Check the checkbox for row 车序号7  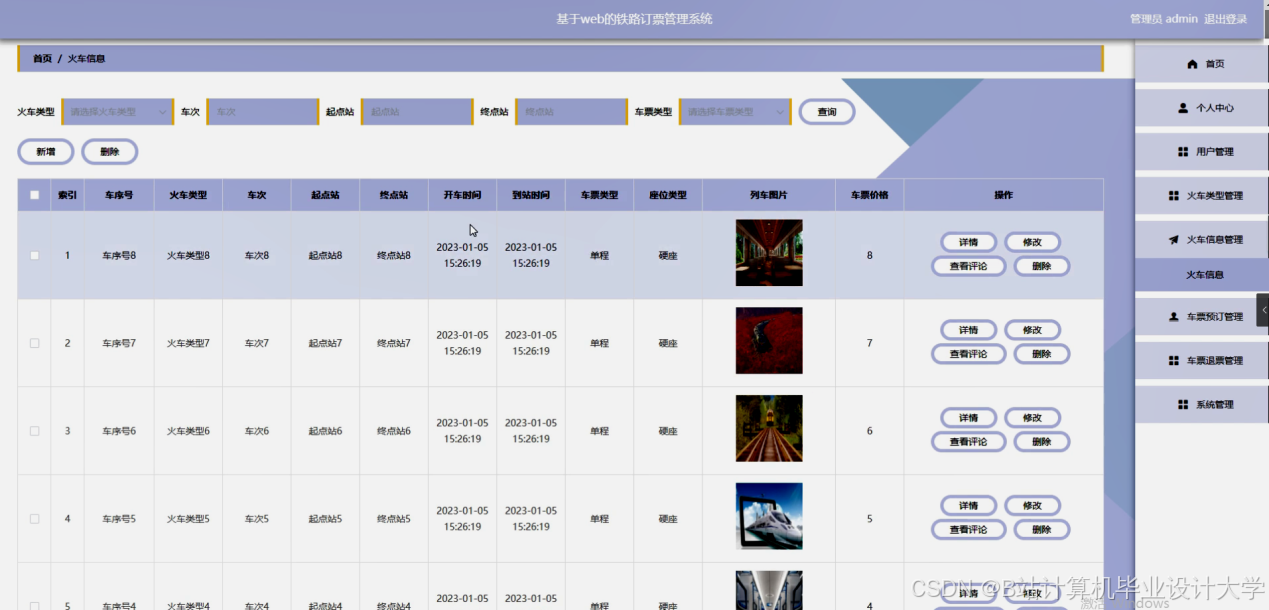pos(34,343)
